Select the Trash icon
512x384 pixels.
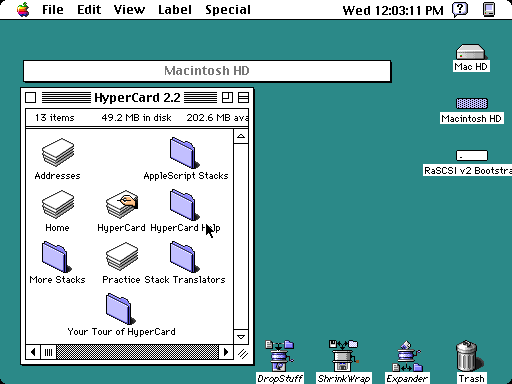[470, 356]
